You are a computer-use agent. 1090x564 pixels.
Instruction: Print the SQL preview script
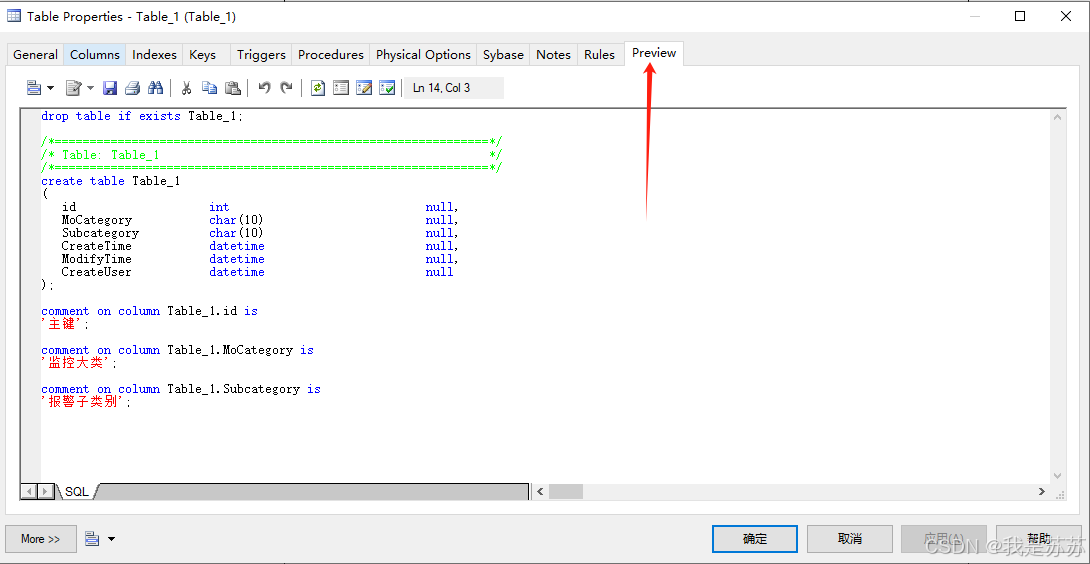coord(132,88)
